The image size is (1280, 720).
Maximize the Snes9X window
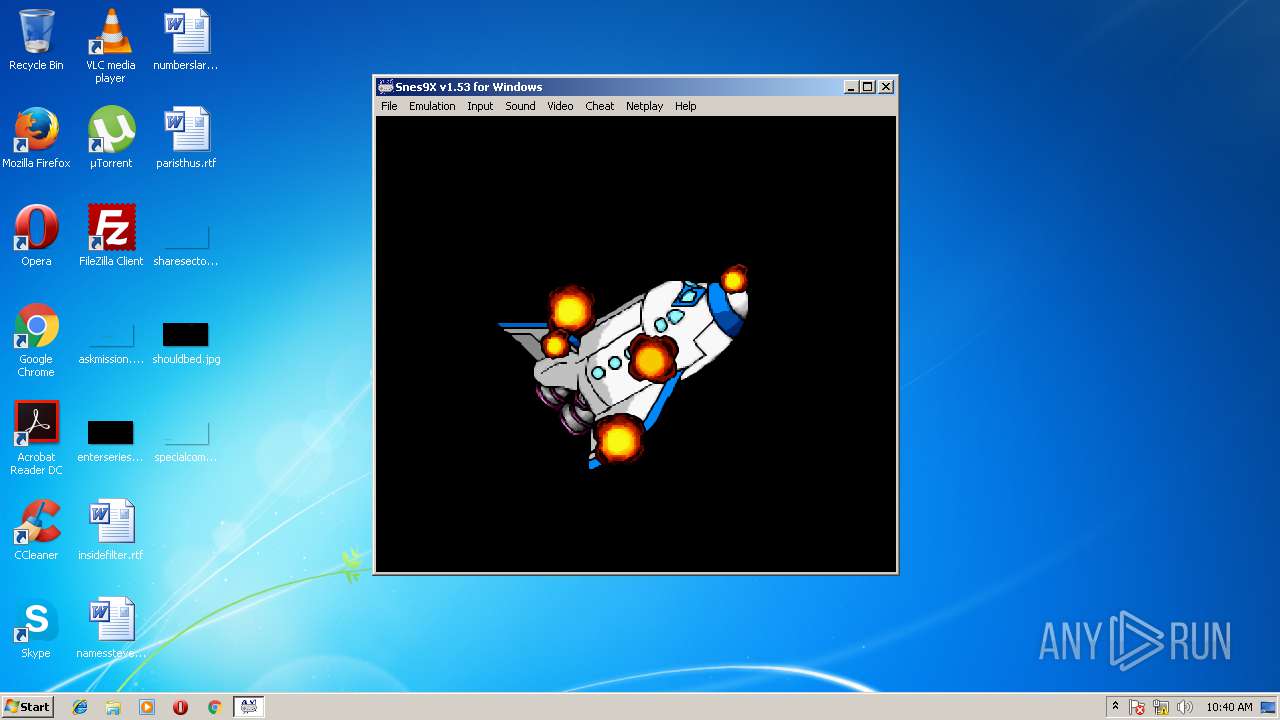point(867,87)
